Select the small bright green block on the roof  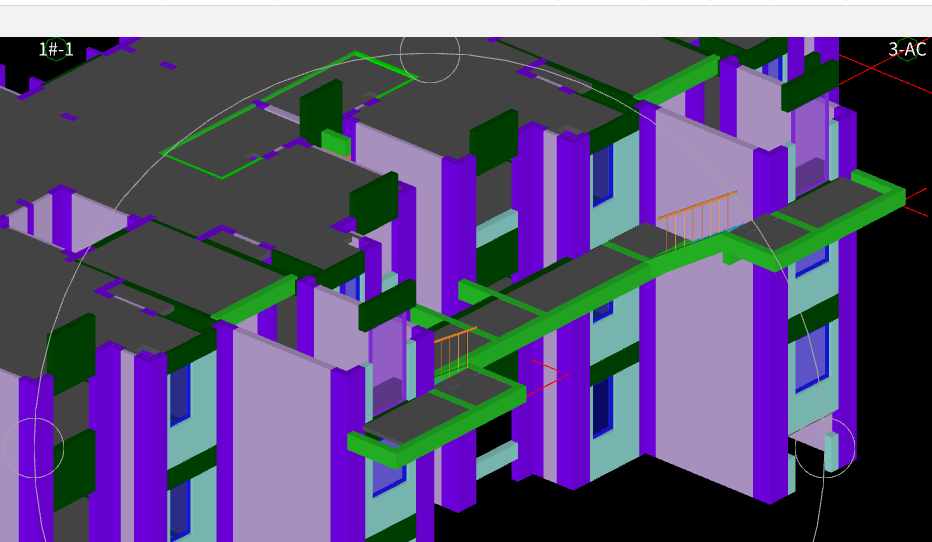click(x=336, y=143)
